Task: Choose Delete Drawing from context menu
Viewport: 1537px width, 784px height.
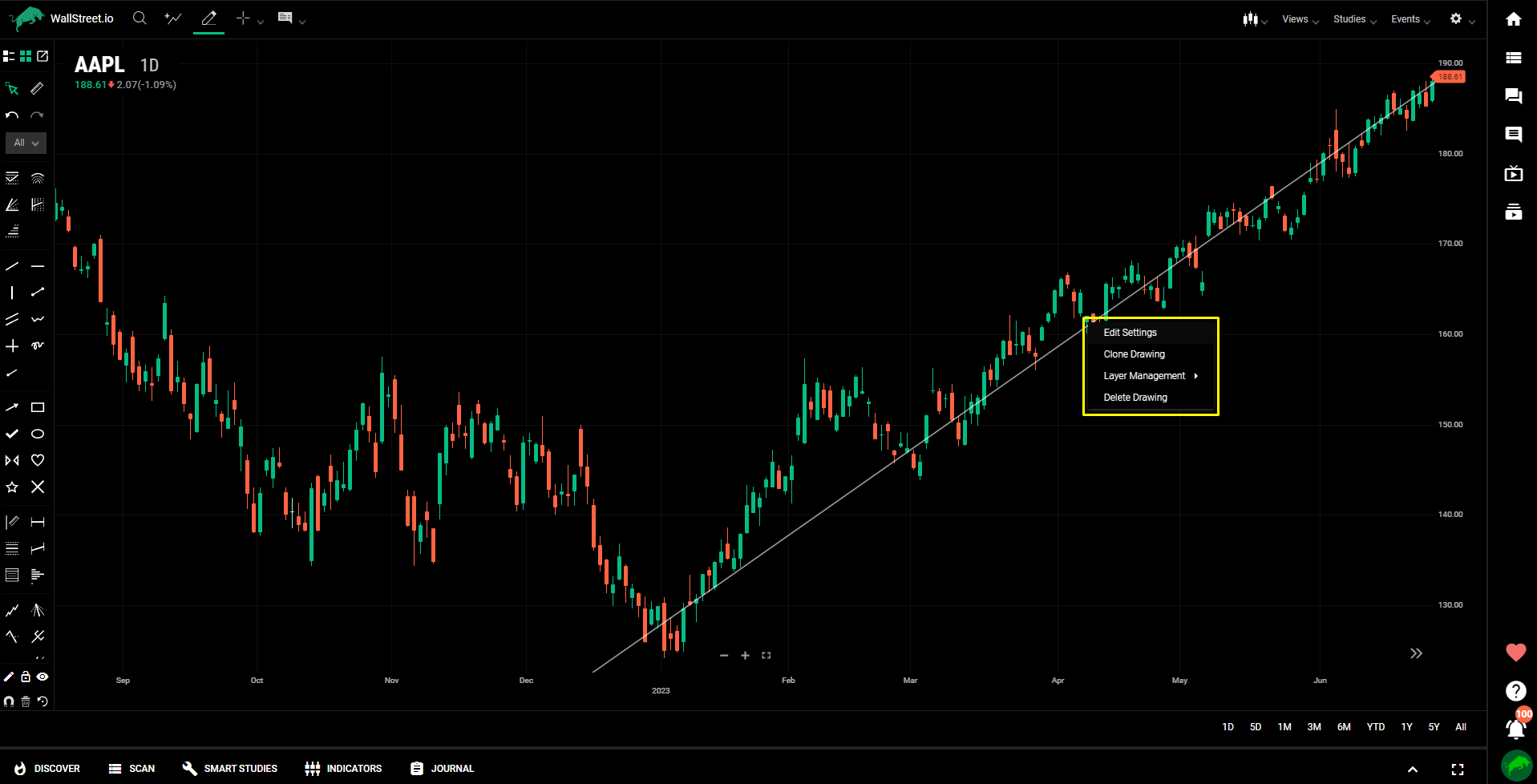Action: click(x=1135, y=398)
